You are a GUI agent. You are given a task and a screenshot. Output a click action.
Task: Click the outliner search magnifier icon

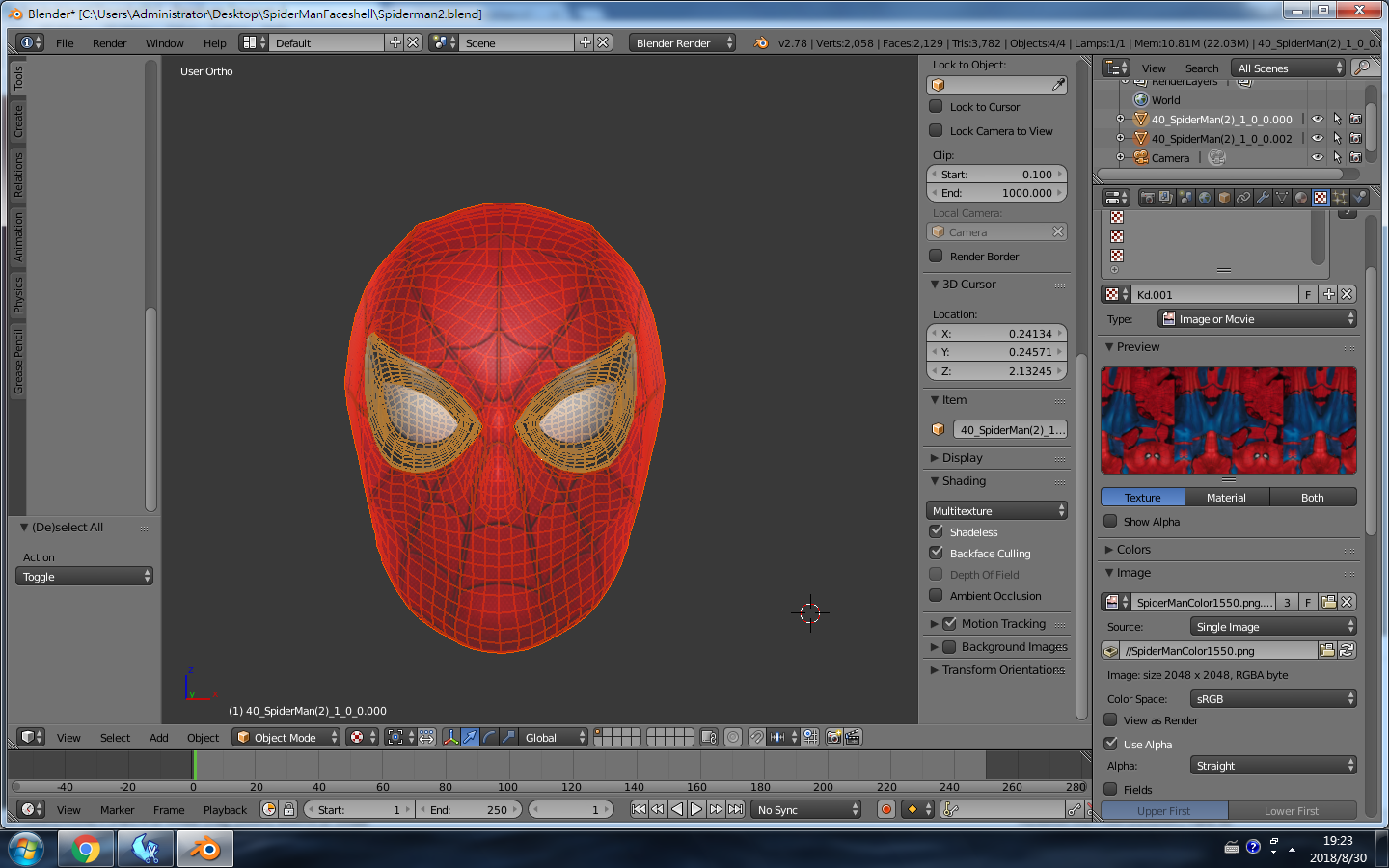pos(1363,68)
